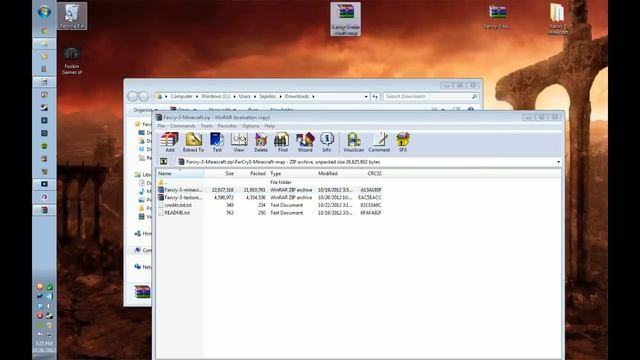Select the README.txt file row
640x360 pixels.
coord(270,213)
